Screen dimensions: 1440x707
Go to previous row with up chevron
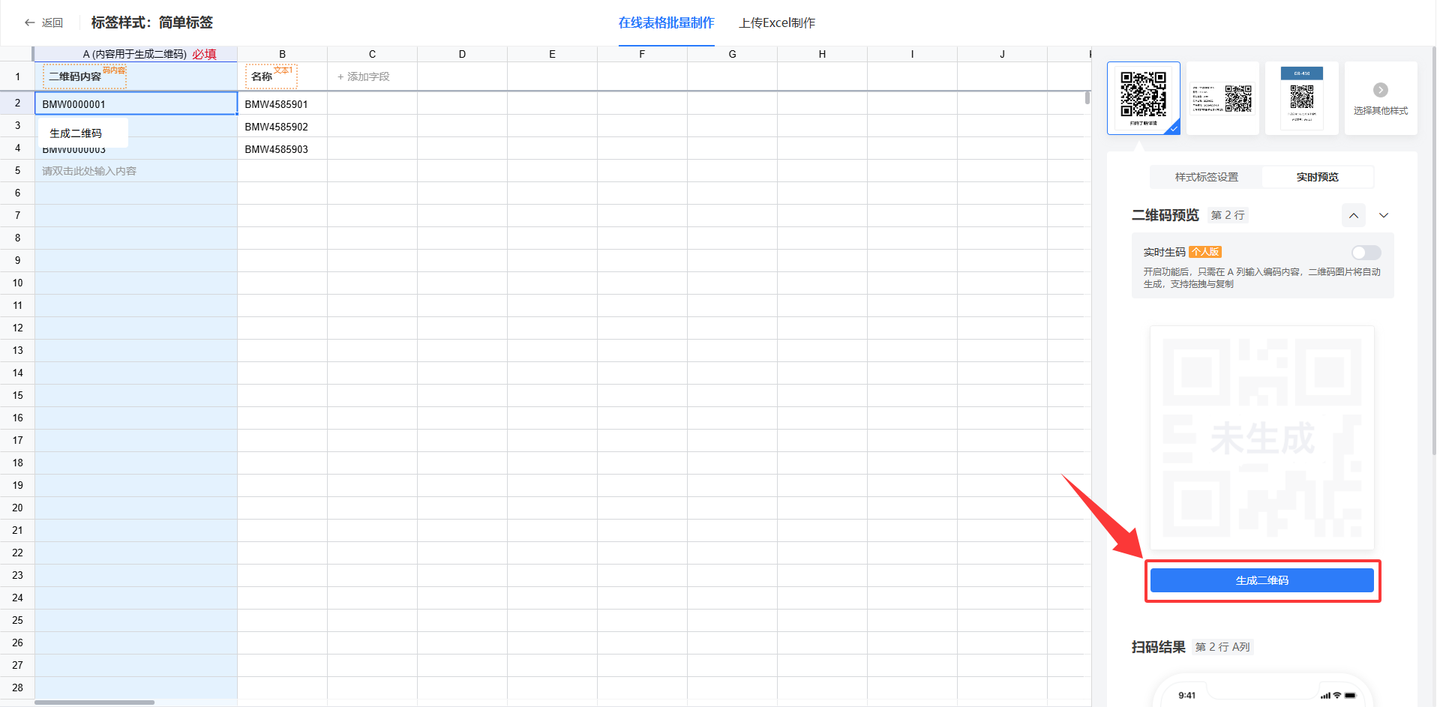pyautogui.click(x=1353, y=215)
